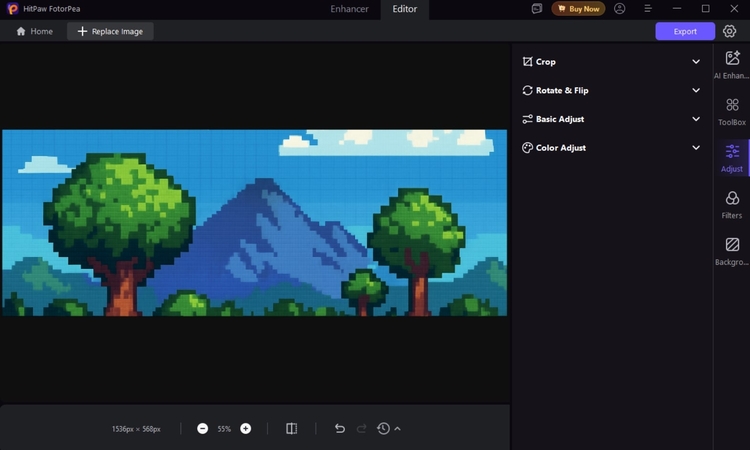Click the Color Adjust label text

pyautogui.click(x=561, y=148)
